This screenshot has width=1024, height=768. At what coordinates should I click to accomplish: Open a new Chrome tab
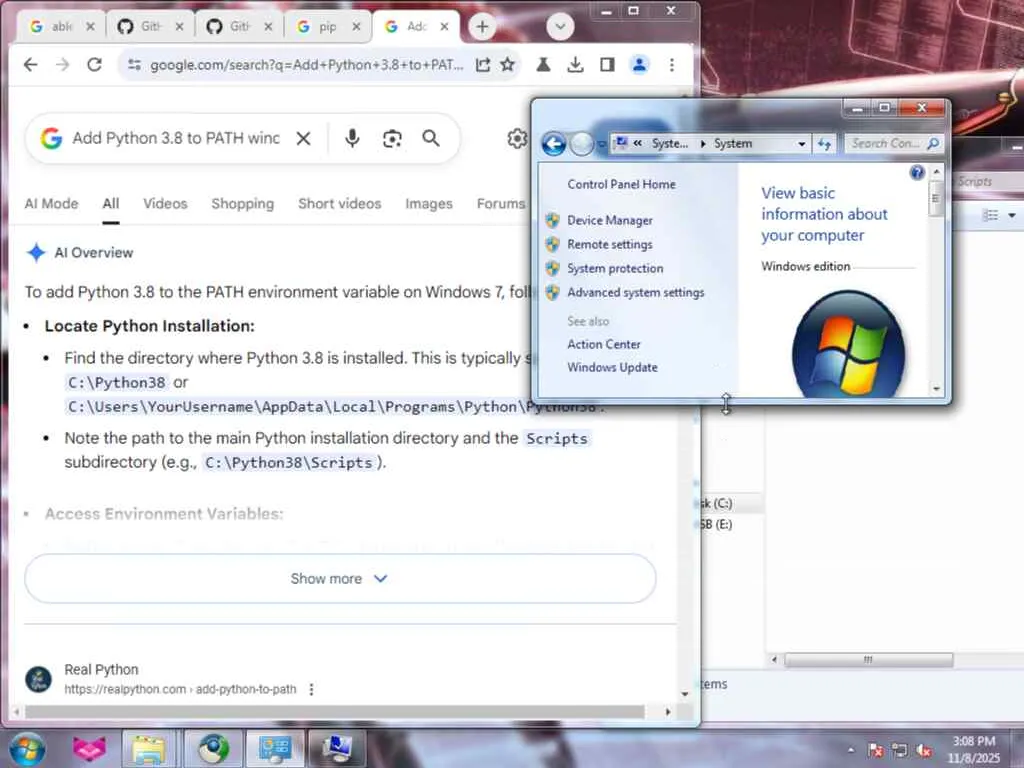click(x=482, y=27)
